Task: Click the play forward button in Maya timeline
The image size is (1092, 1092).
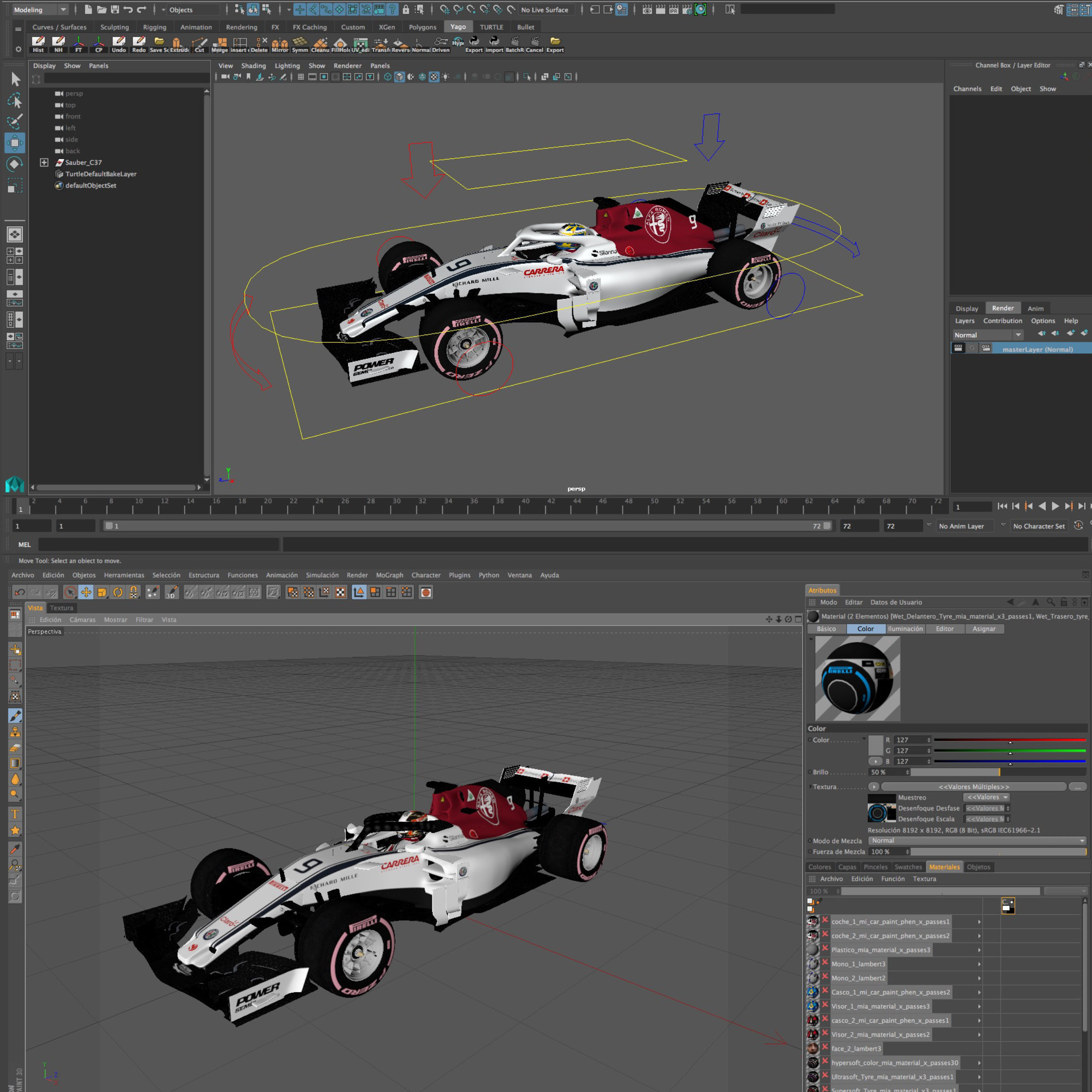Action: coord(1055,506)
